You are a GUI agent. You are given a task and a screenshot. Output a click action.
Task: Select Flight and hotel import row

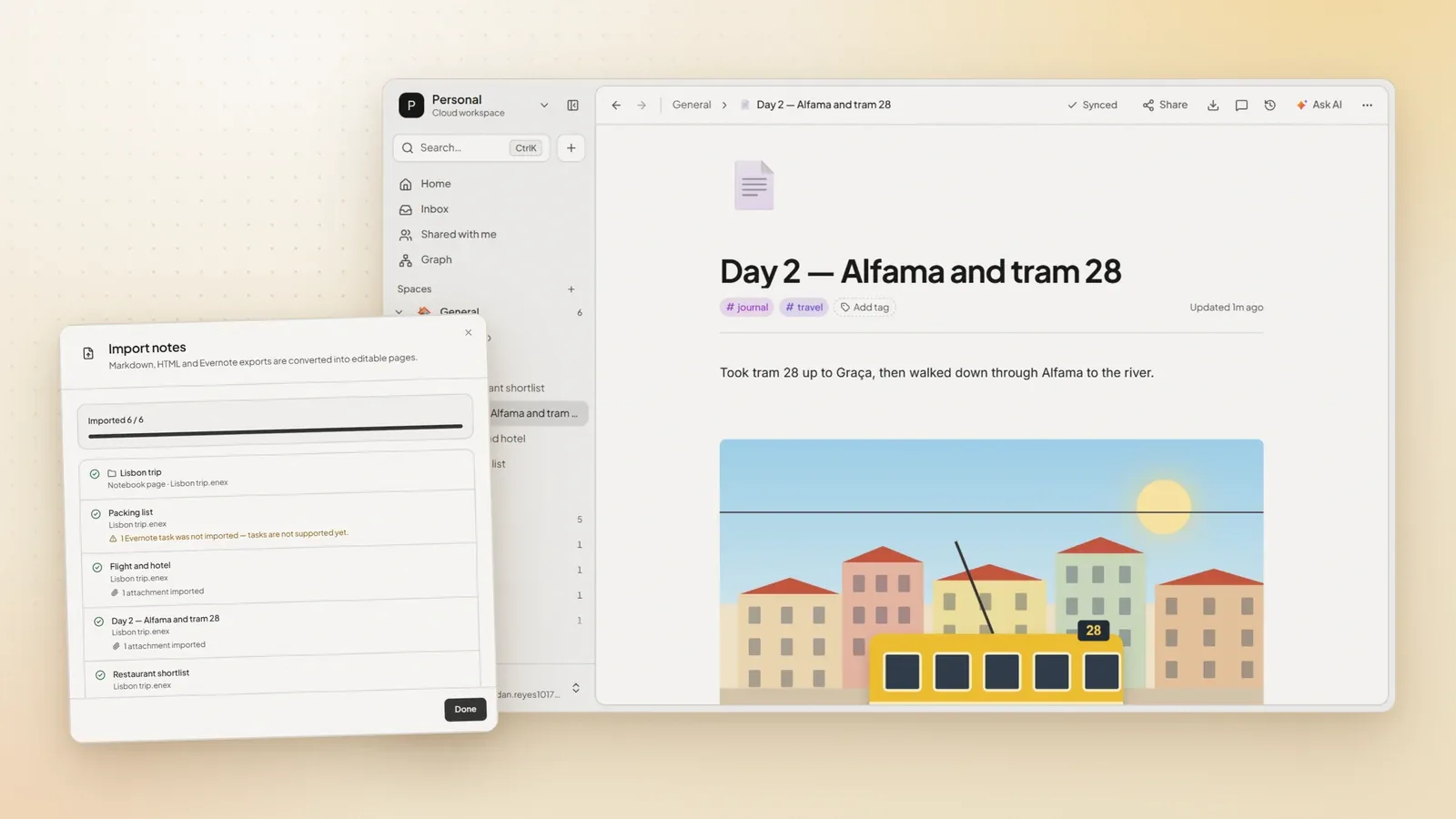(x=279, y=576)
